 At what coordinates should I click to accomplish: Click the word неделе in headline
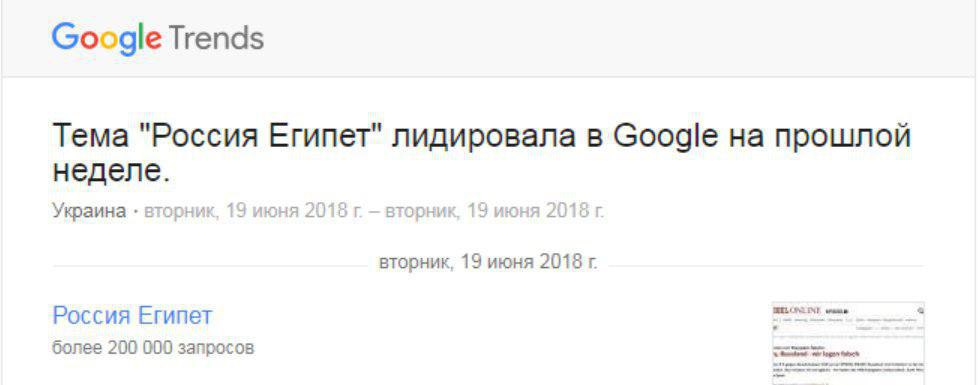pyautogui.click(x=111, y=172)
